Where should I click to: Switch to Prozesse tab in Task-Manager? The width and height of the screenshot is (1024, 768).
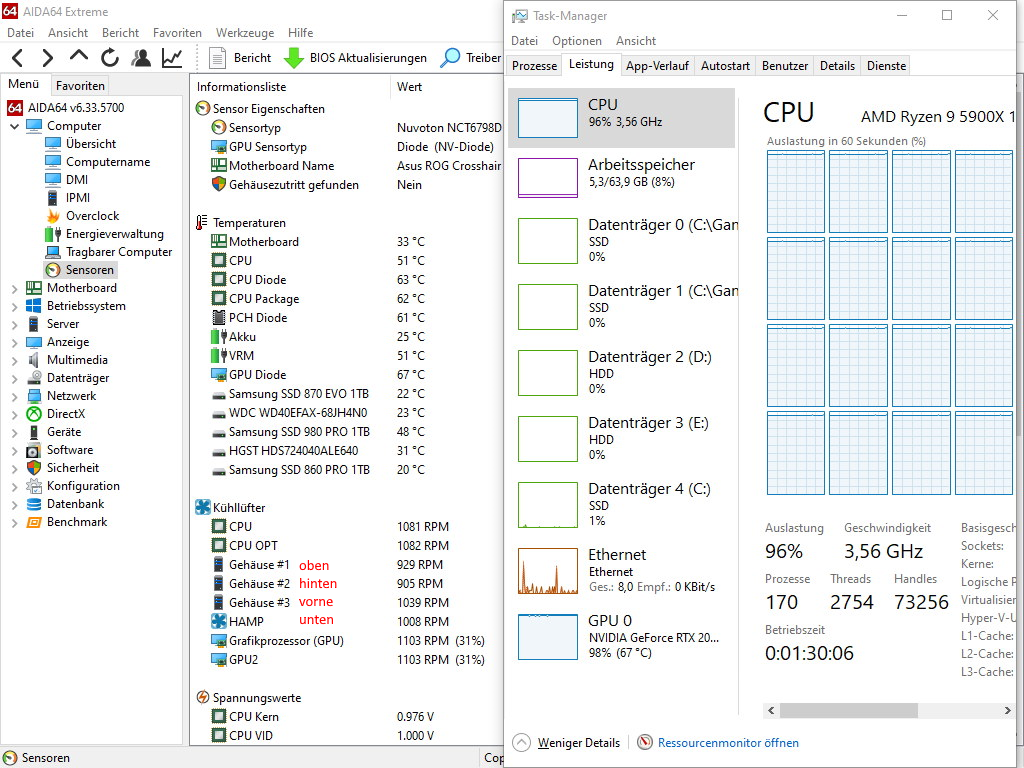pos(534,65)
